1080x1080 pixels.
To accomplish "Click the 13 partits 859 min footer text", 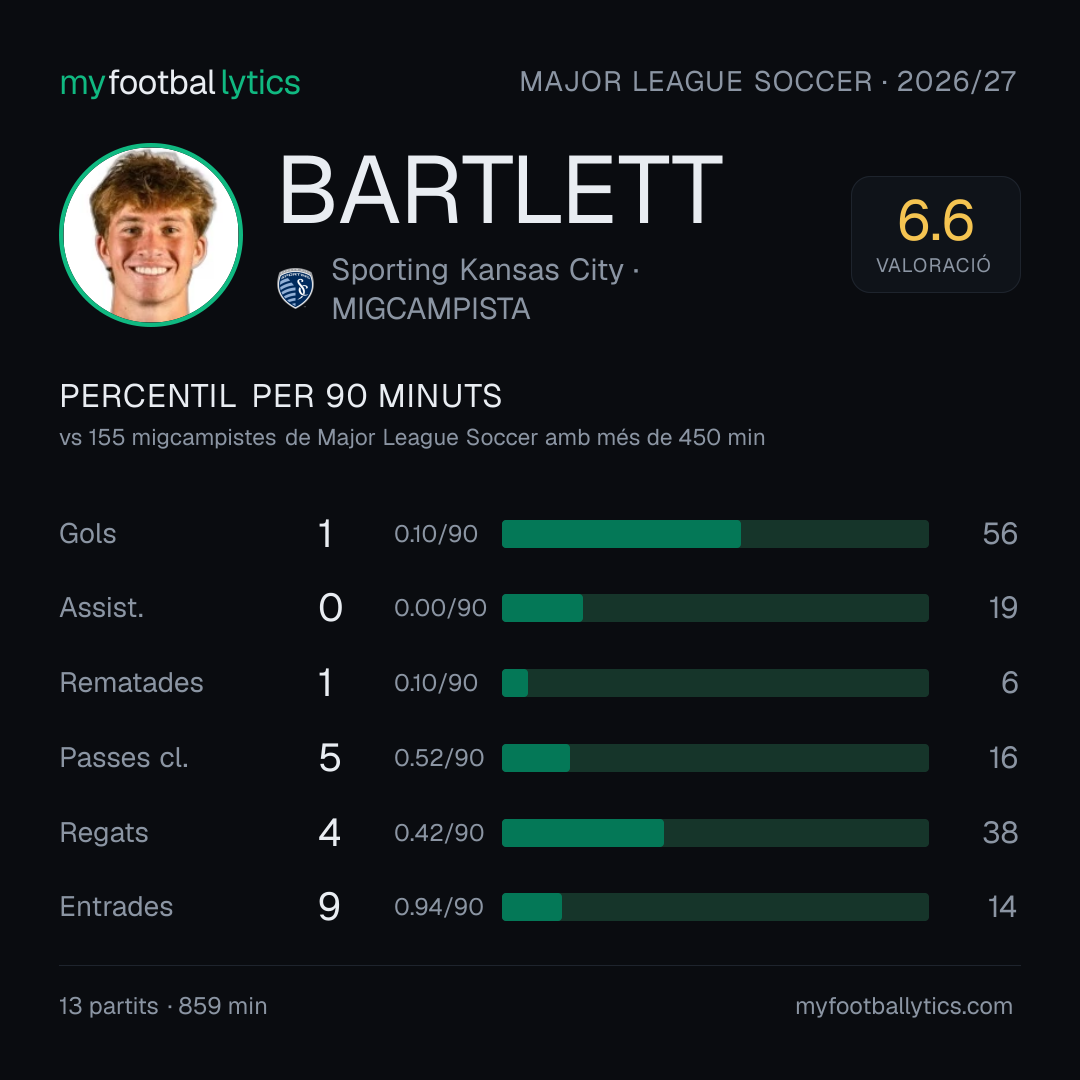I will [x=163, y=1006].
